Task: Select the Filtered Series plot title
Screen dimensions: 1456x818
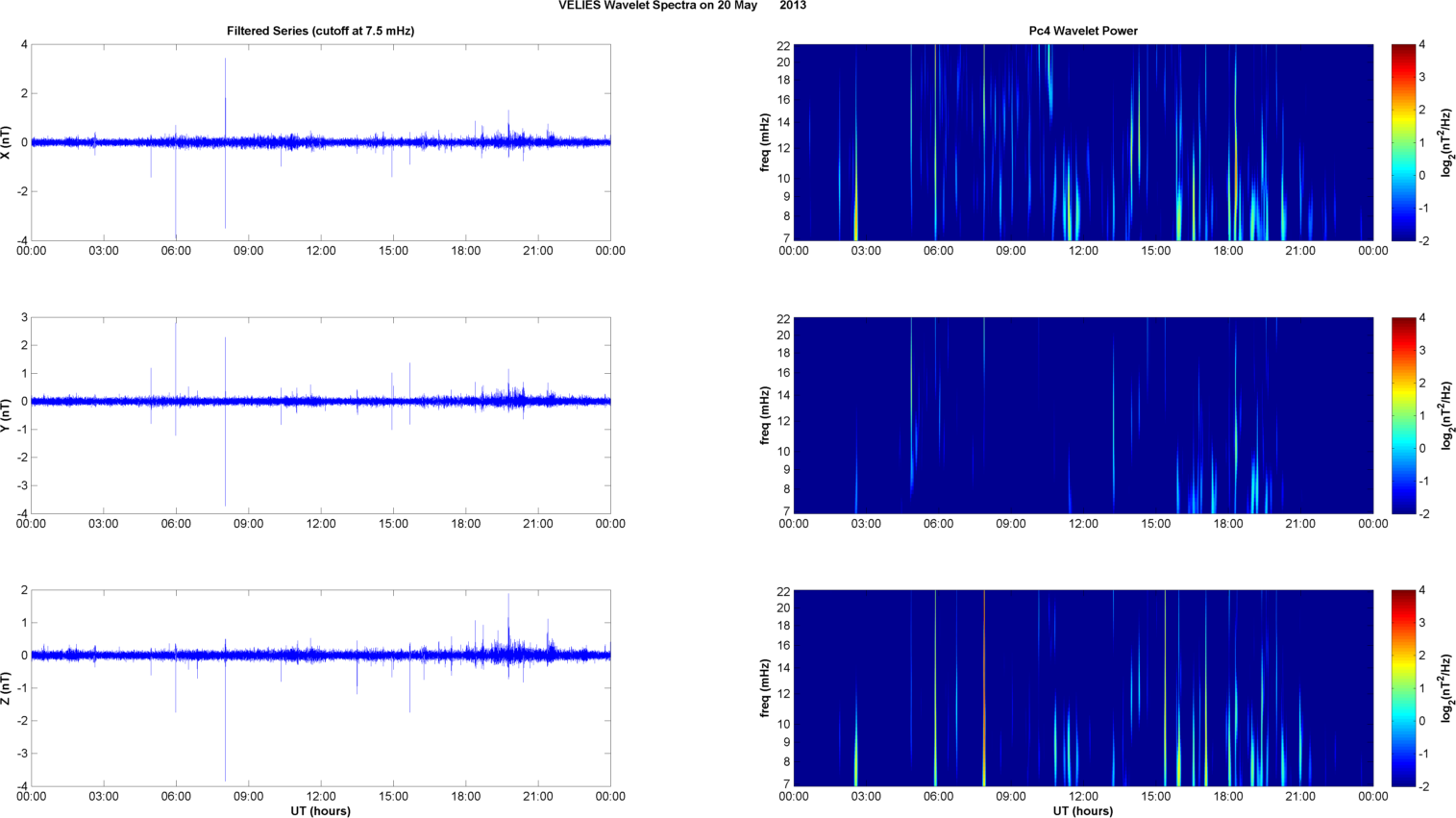Action: pos(320,31)
